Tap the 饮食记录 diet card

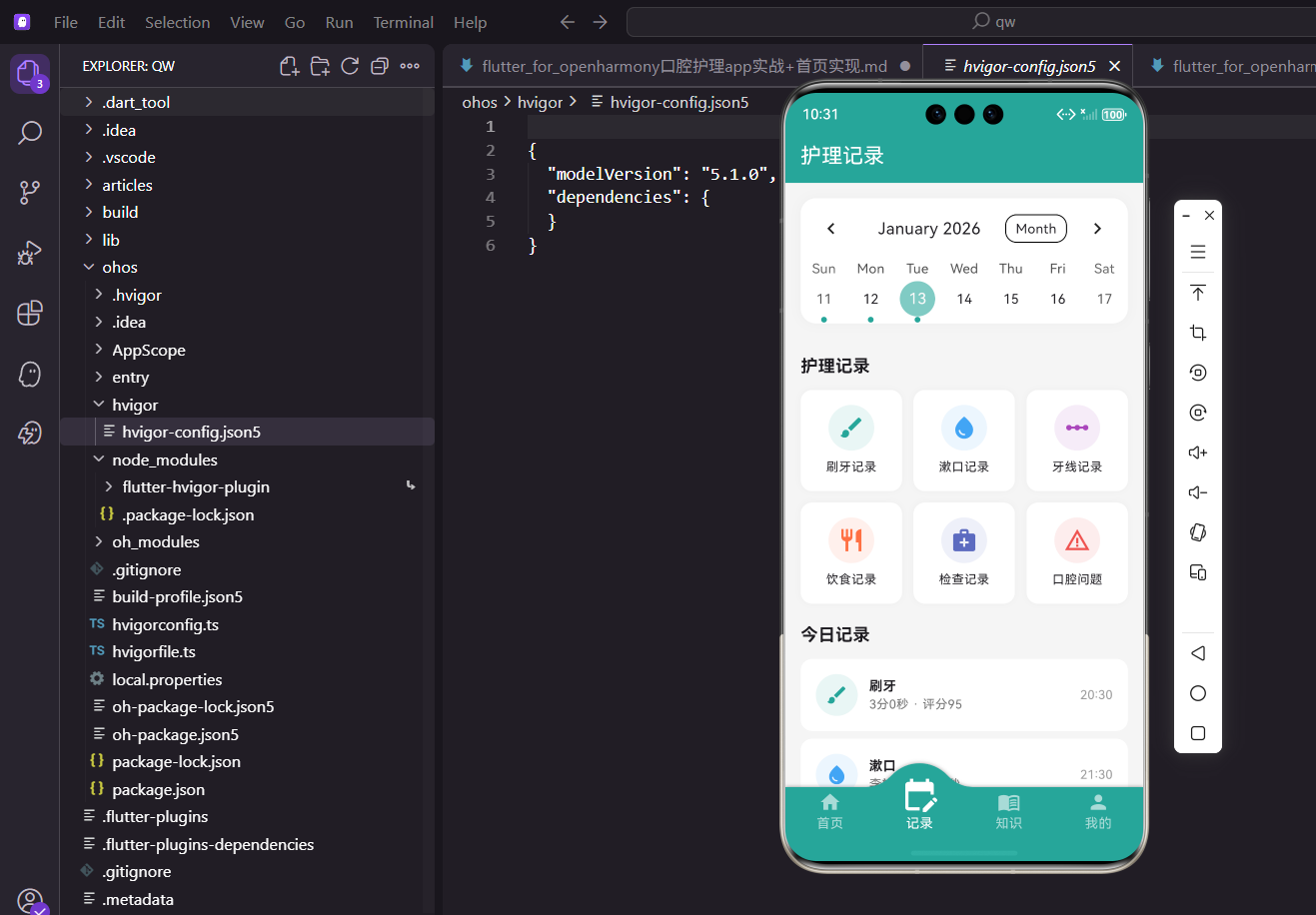851,553
